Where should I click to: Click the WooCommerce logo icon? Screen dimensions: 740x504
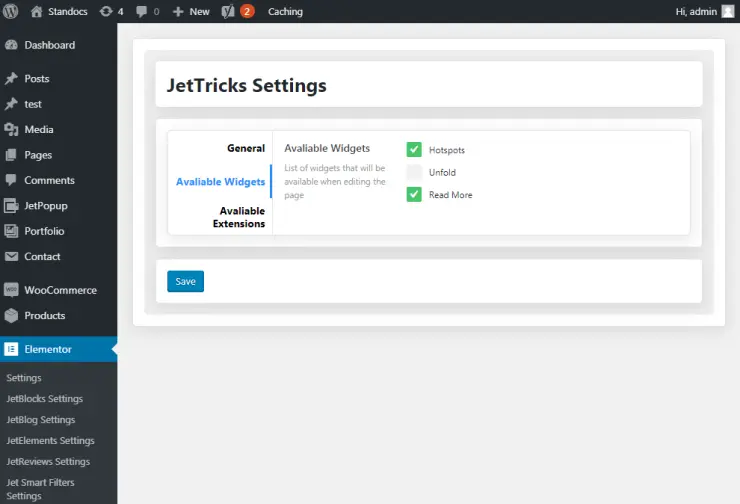[11, 289]
